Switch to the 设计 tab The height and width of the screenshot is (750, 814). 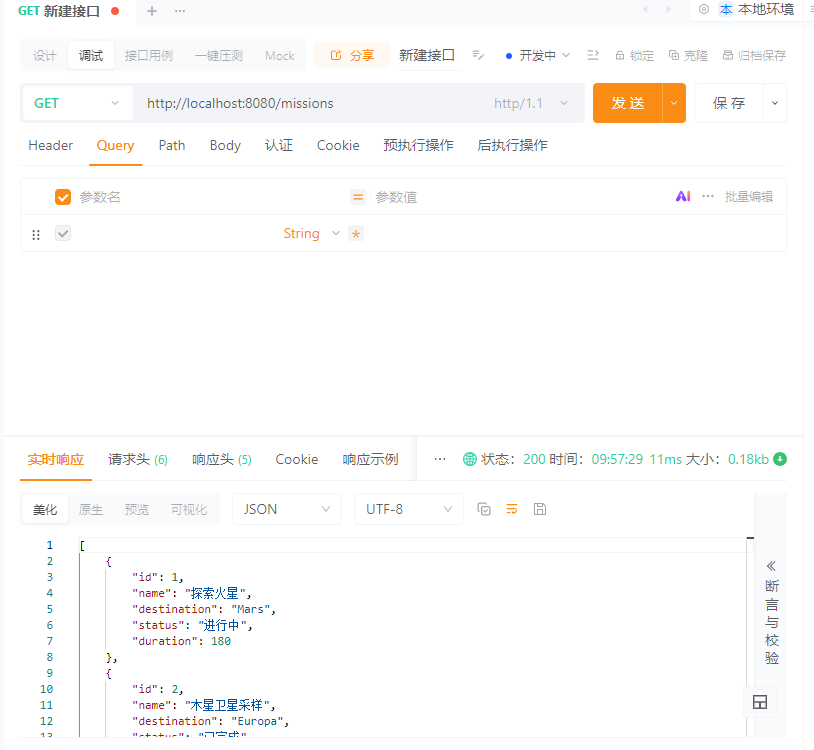point(44,56)
